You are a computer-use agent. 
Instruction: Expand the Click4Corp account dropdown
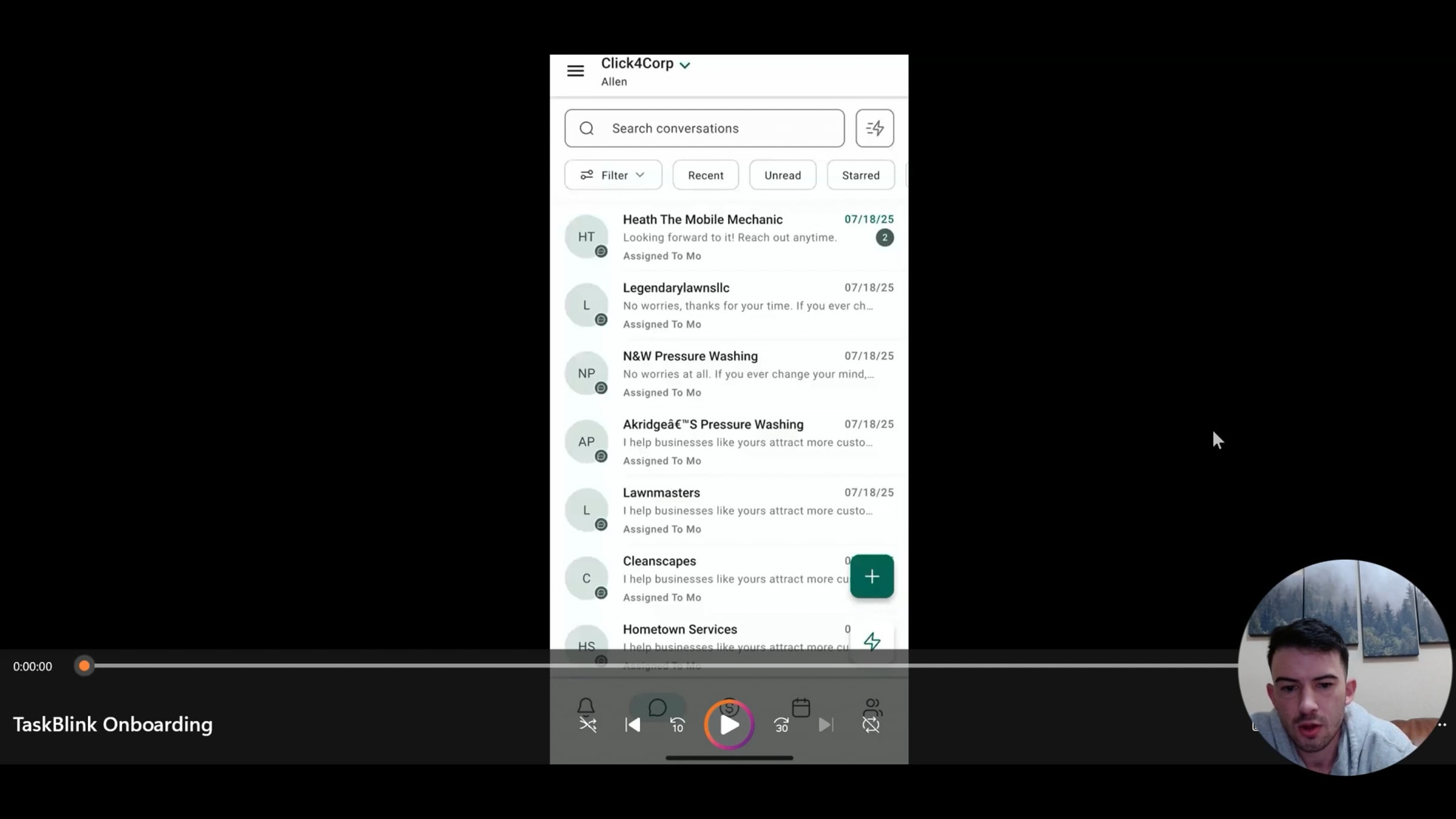[685, 65]
